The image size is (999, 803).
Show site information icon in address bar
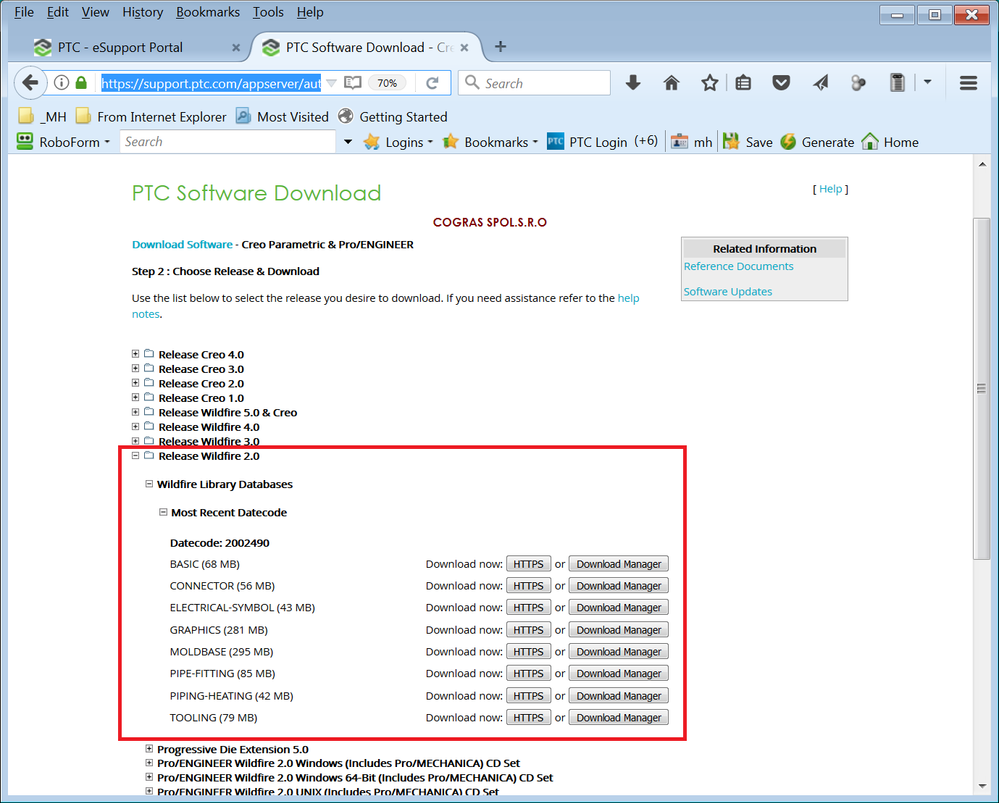[61, 83]
